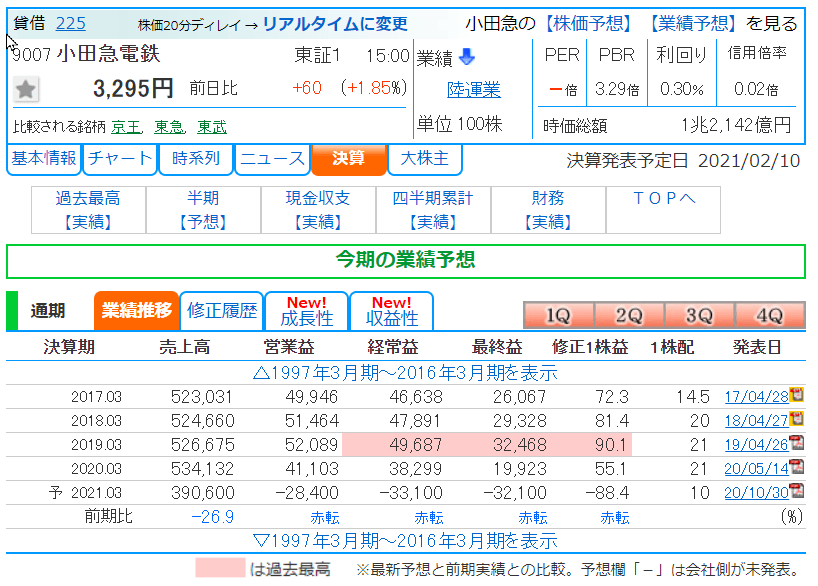The height and width of the screenshot is (586, 818).
Task: Open the 20/10/30 announcement date link
Action: click(x=756, y=493)
